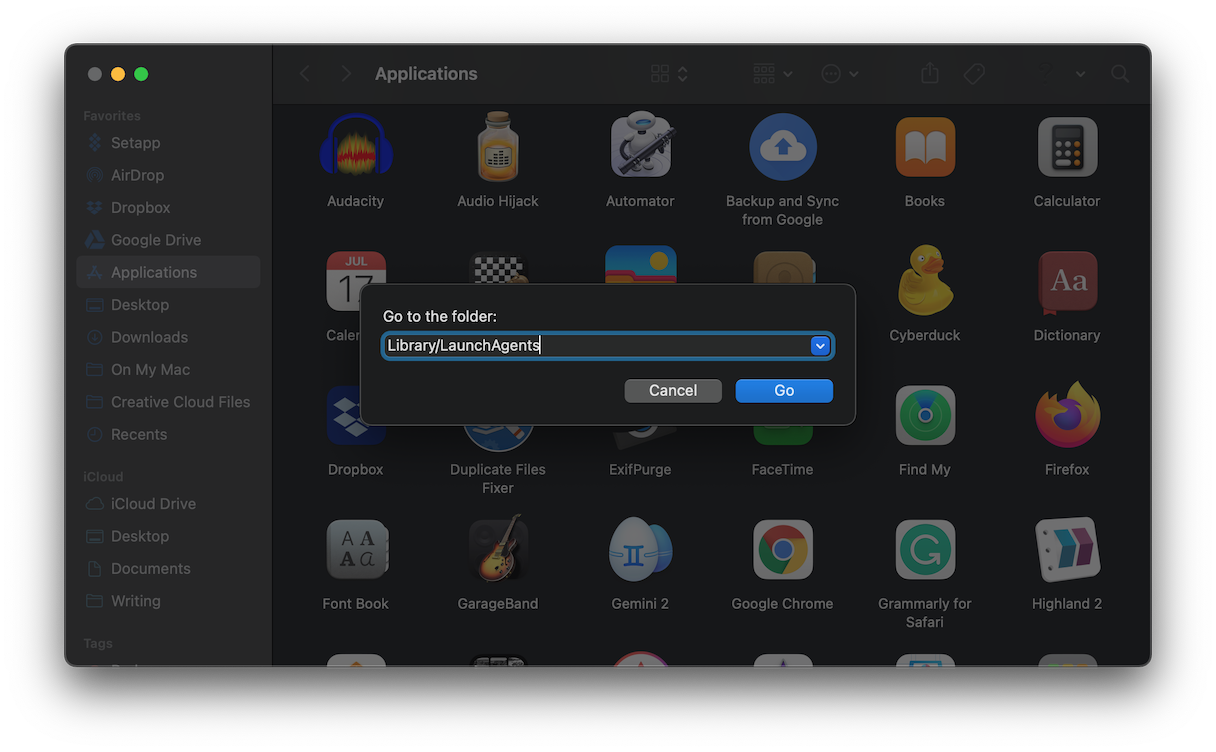Select the Cyberduck app icon
The width and height of the screenshot is (1216, 752).
[x=925, y=281]
